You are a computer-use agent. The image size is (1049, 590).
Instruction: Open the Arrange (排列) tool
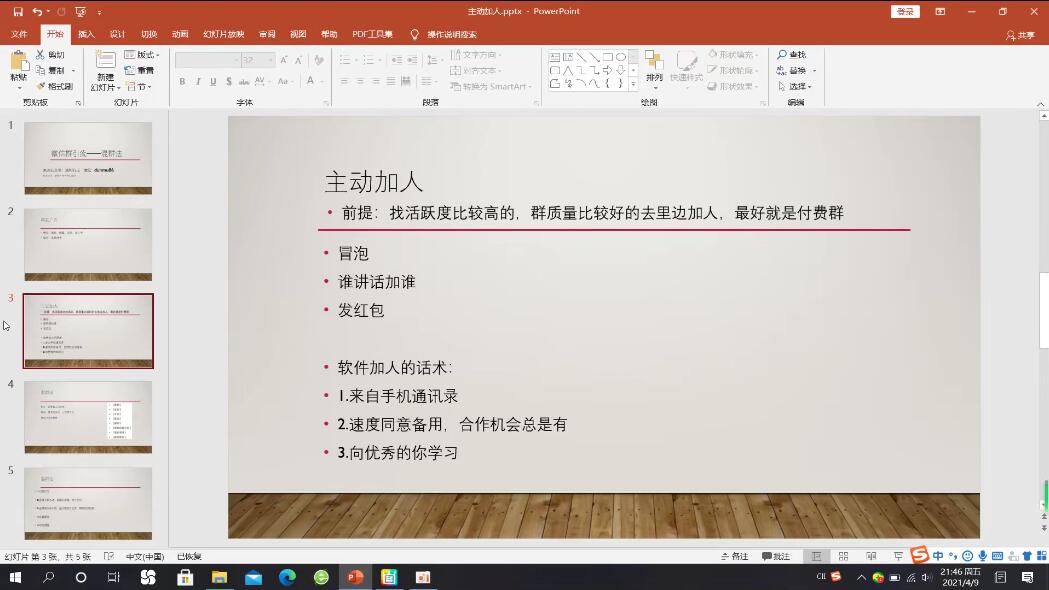click(654, 66)
